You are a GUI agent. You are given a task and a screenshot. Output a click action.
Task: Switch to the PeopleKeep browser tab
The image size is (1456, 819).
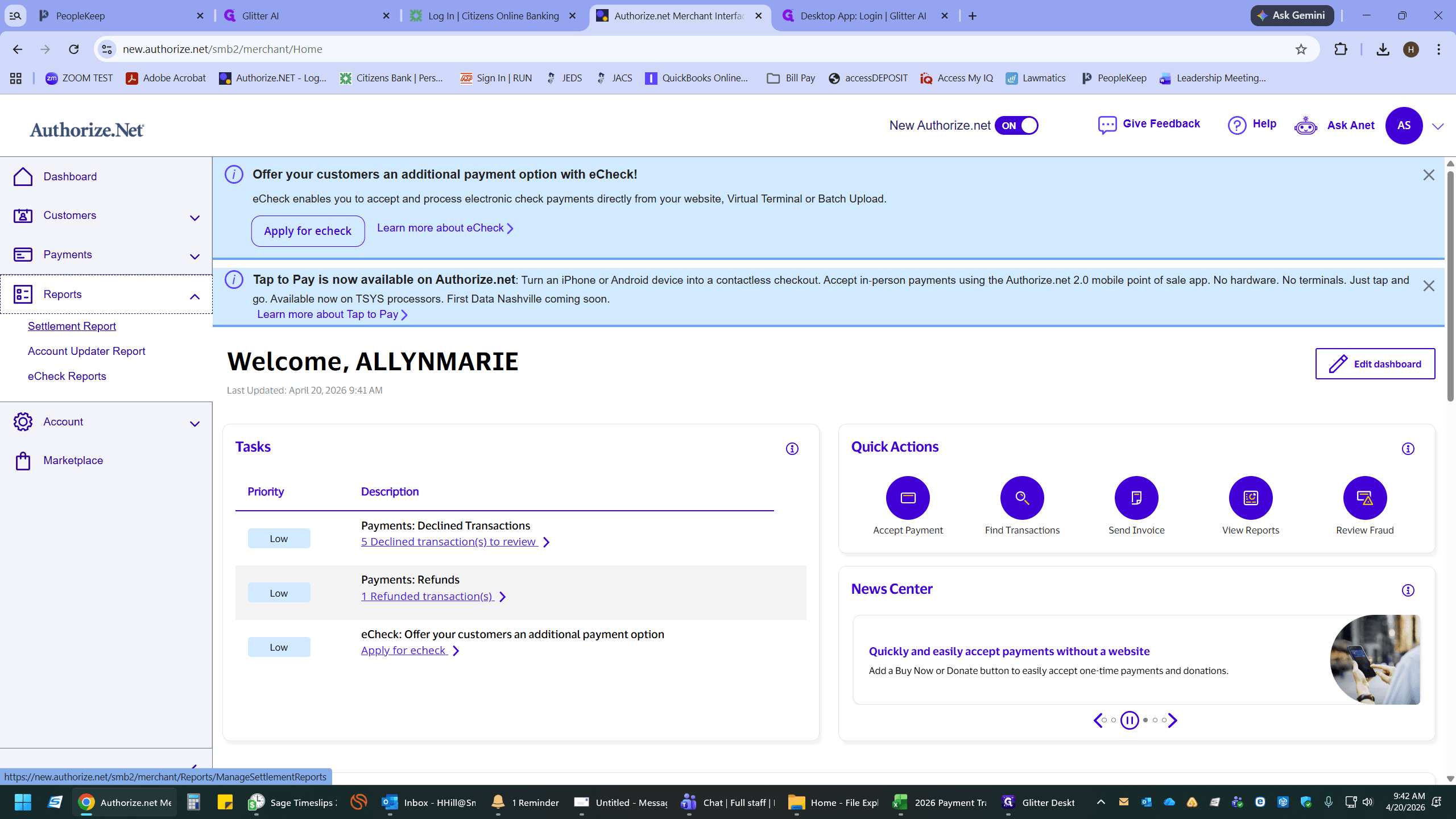coord(121,16)
